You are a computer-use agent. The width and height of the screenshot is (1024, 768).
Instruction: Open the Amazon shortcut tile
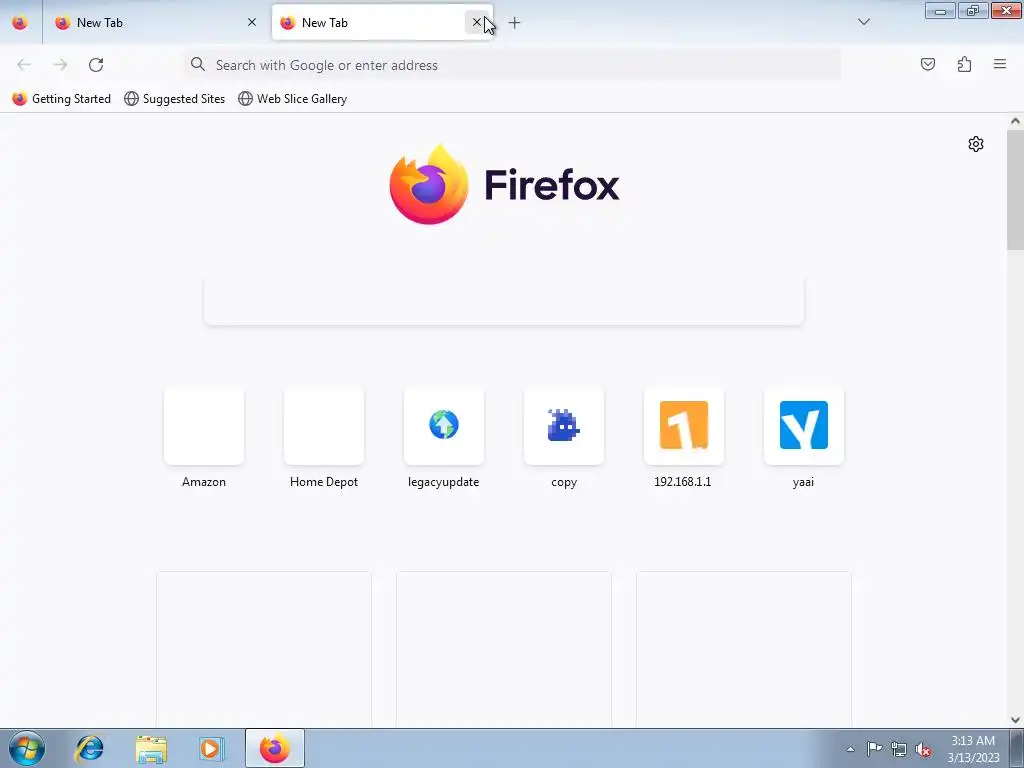click(x=204, y=439)
